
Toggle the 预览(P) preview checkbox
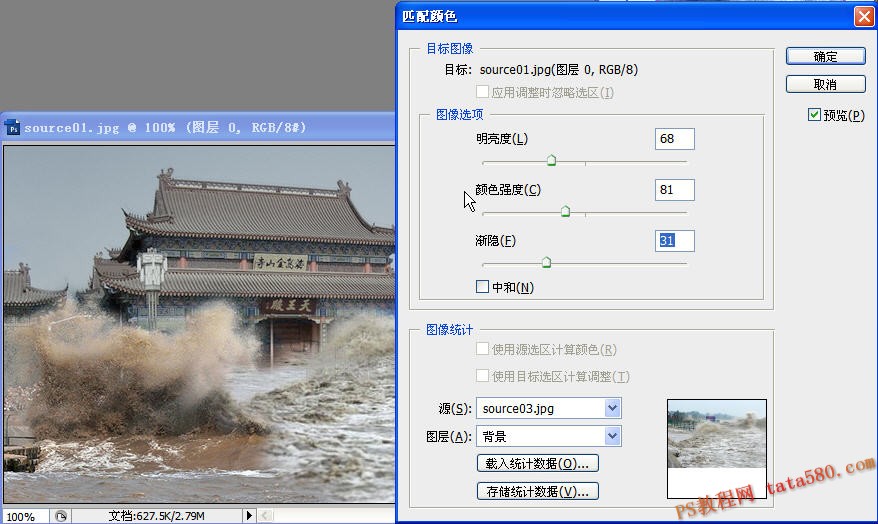coord(814,115)
